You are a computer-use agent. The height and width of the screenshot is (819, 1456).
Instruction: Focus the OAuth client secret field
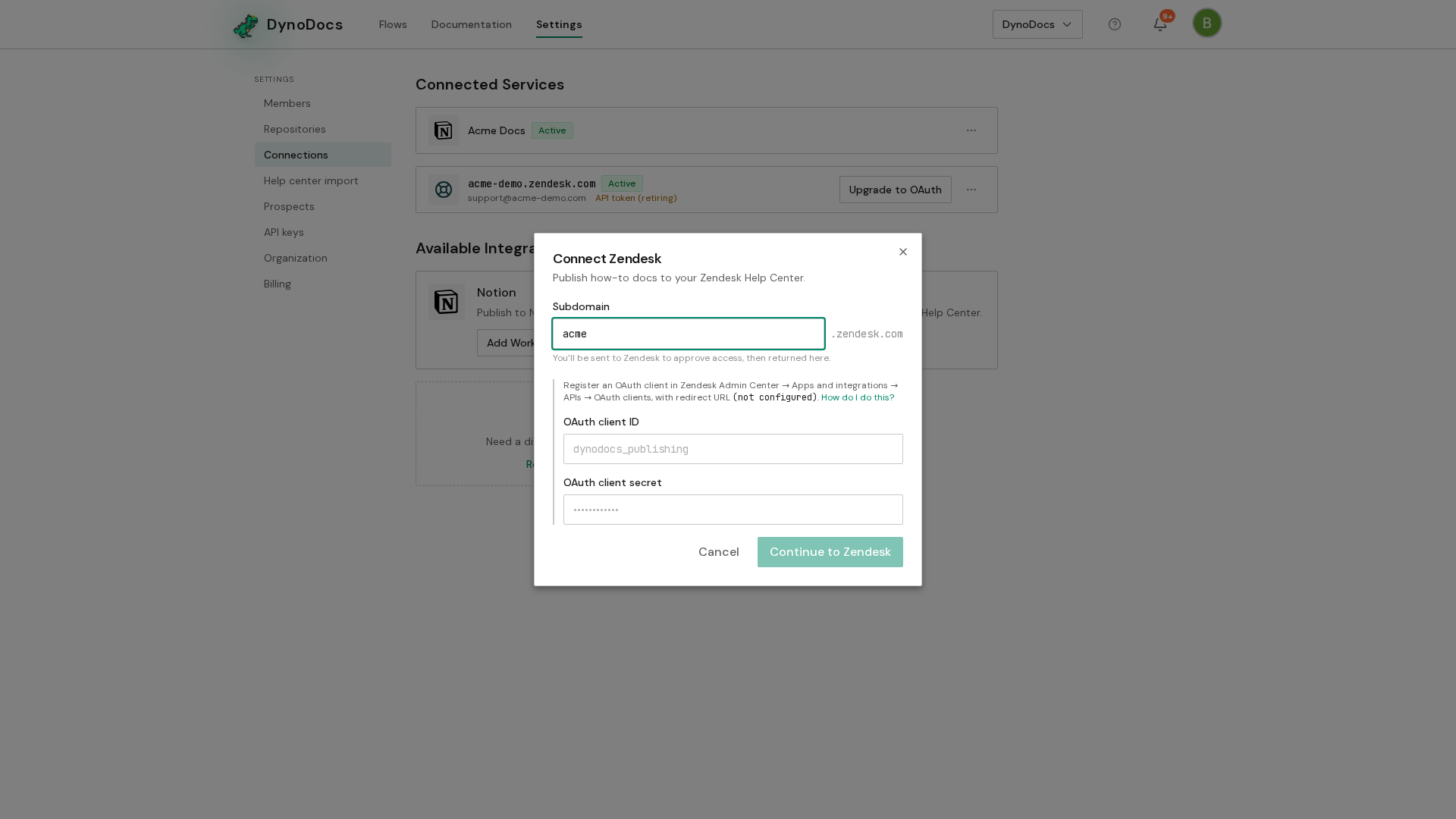point(733,510)
